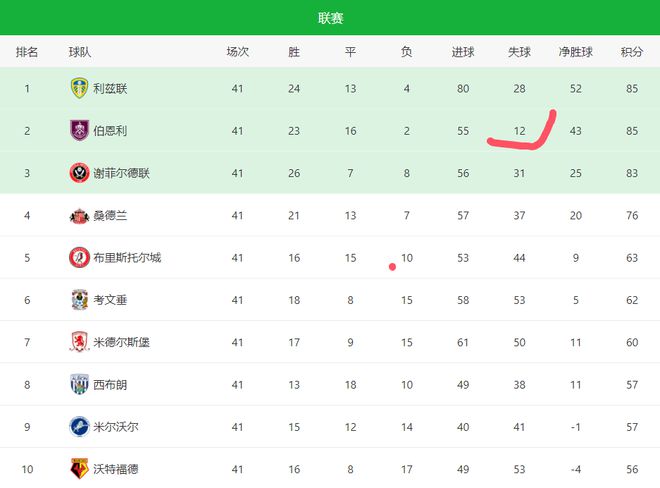This screenshot has height=488, width=660.
Task: Open the 谢菲尔德联 team link
Action: [x=122, y=173]
